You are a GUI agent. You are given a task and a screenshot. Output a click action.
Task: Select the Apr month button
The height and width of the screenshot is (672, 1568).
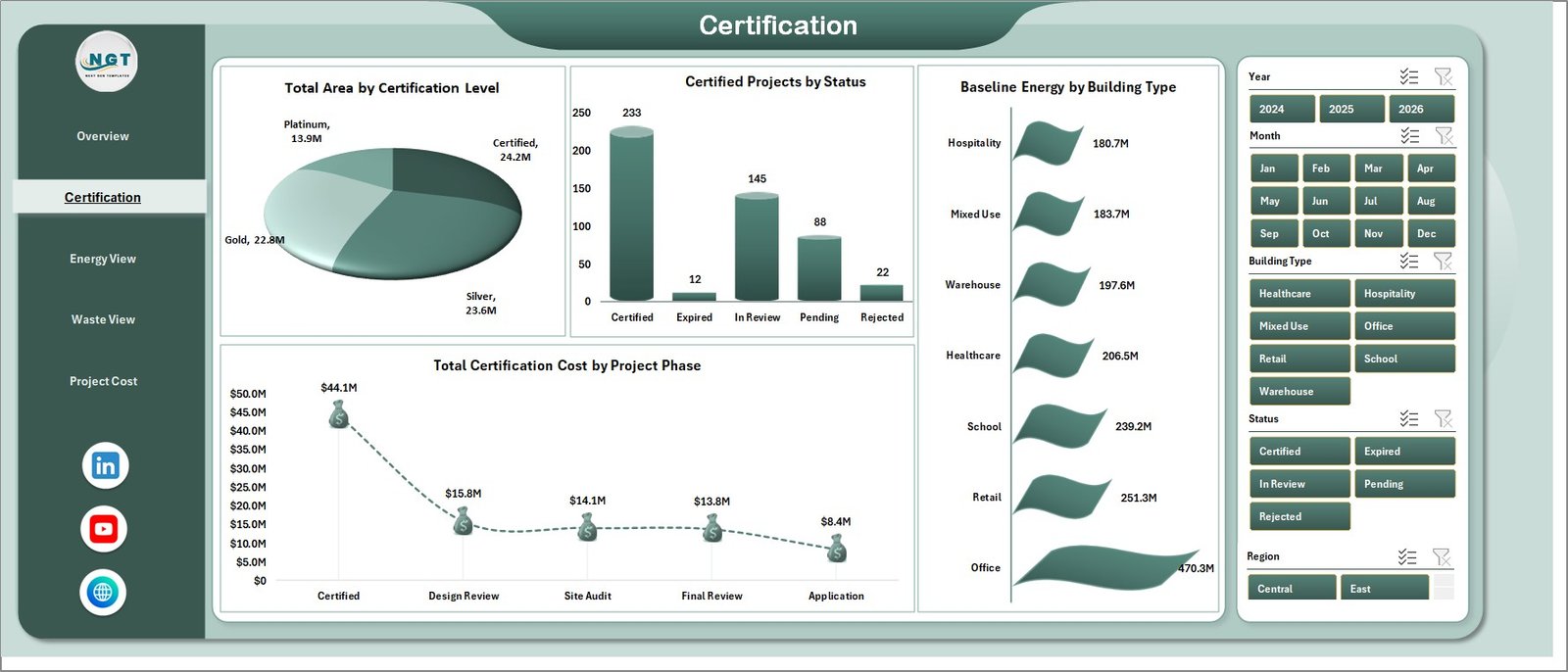(1431, 168)
